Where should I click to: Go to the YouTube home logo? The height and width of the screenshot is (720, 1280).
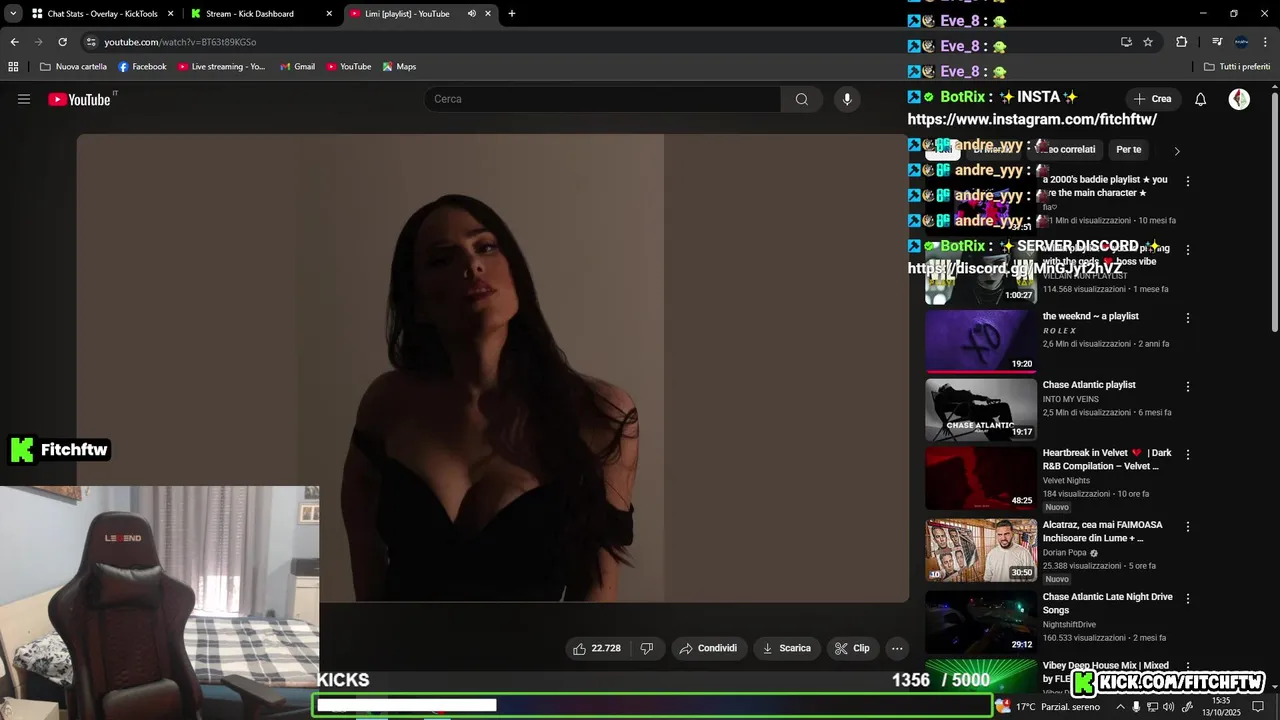pos(79,99)
